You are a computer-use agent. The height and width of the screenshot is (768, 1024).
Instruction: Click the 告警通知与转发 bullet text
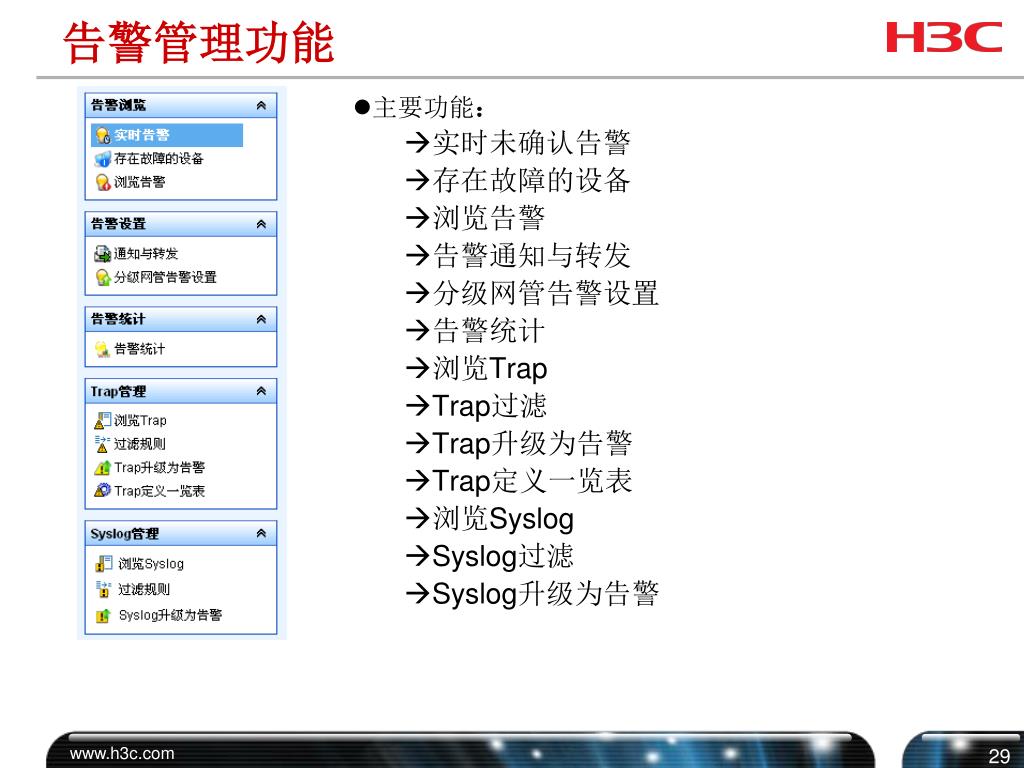(532, 255)
